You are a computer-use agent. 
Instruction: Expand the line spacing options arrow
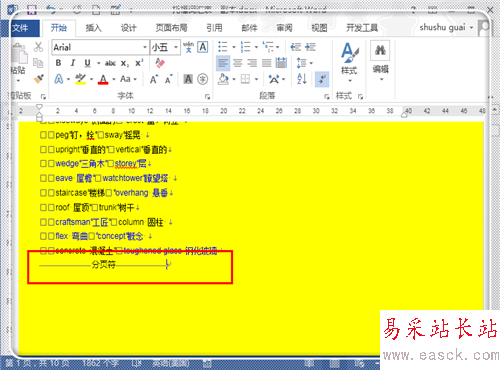tap(311, 63)
